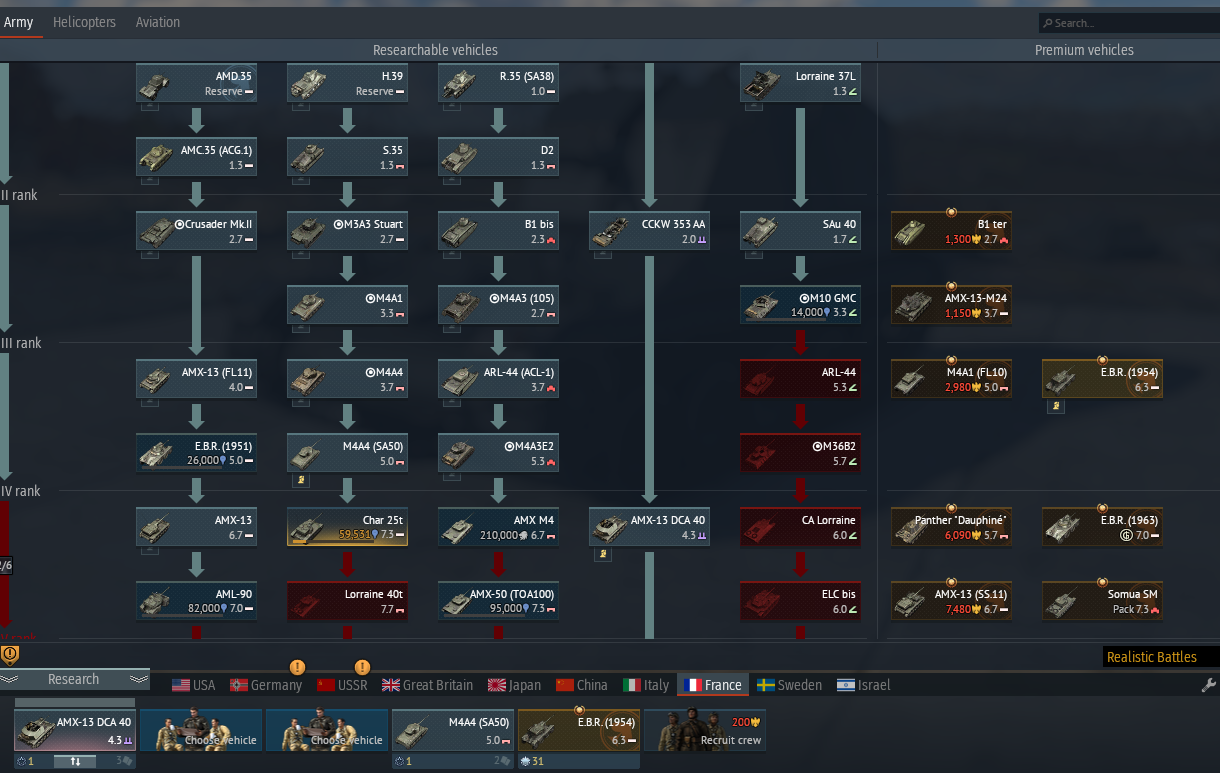
Task: Open the Aviation tab
Action: pos(158,22)
